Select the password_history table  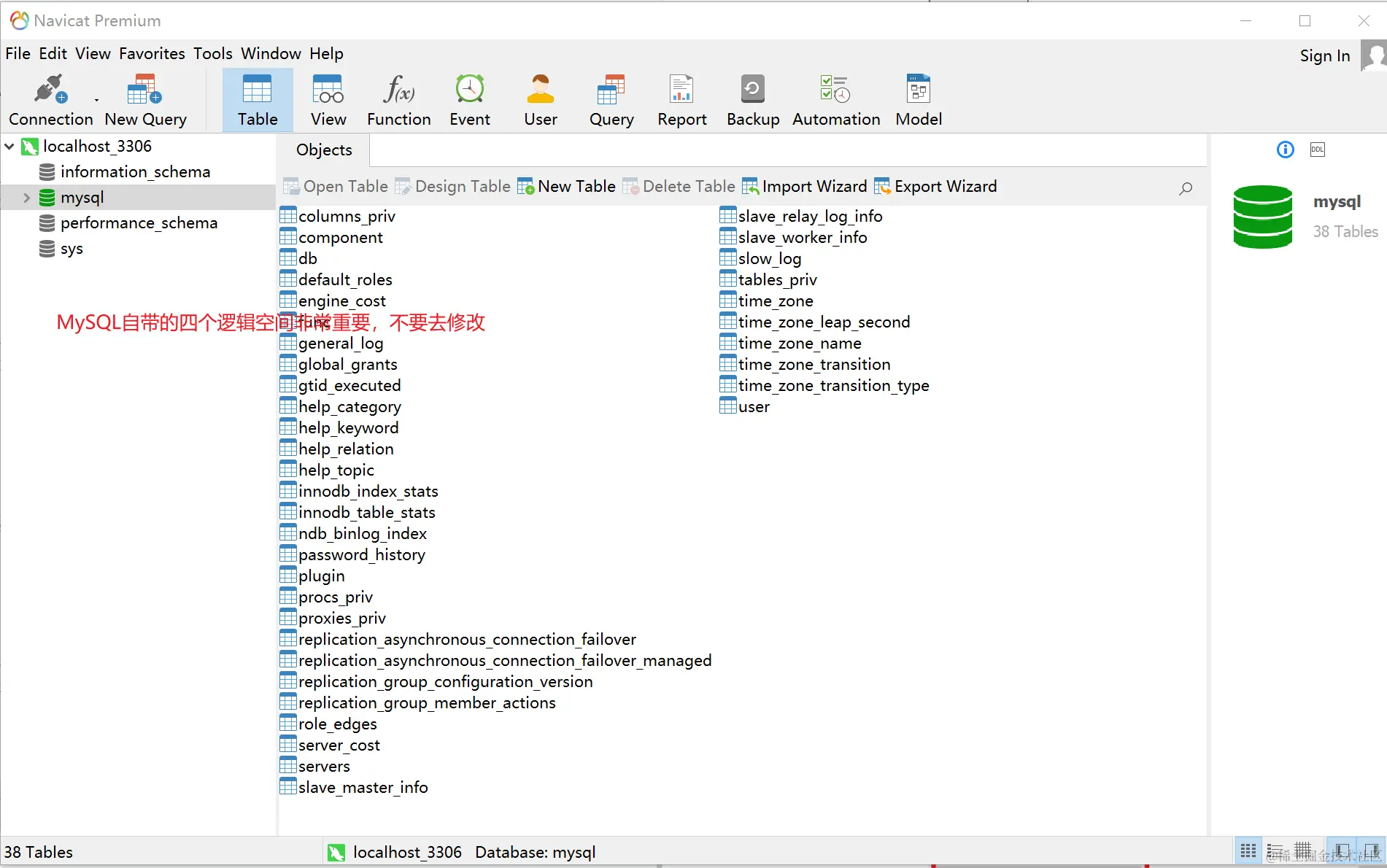point(353,554)
